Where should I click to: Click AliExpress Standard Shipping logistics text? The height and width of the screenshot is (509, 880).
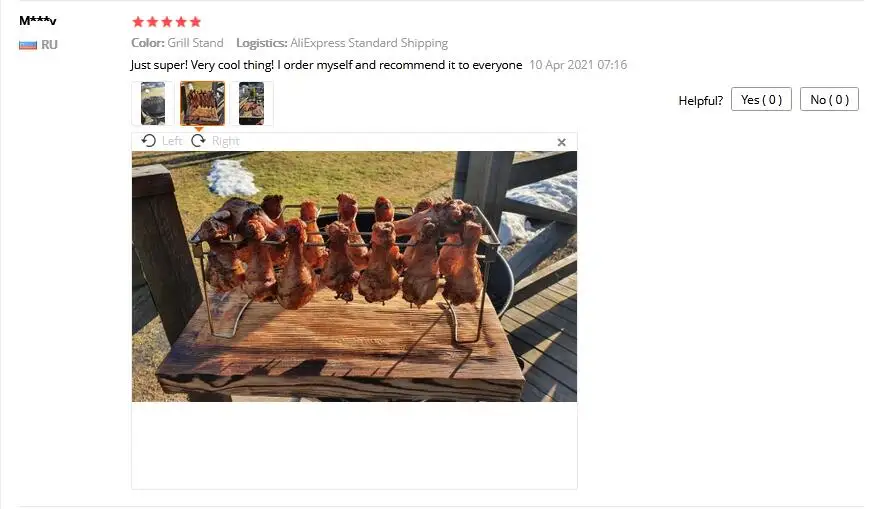pyautogui.click(x=369, y=43)
